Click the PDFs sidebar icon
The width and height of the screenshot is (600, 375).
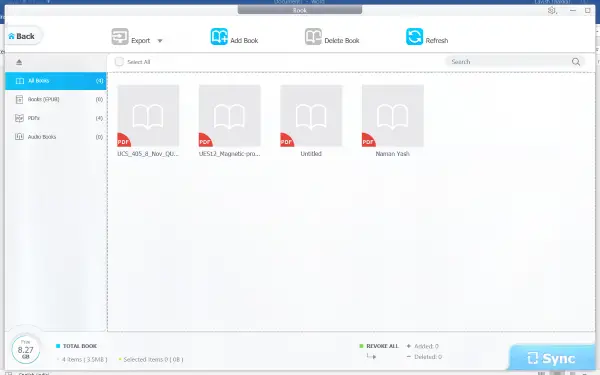pos(20,118)
